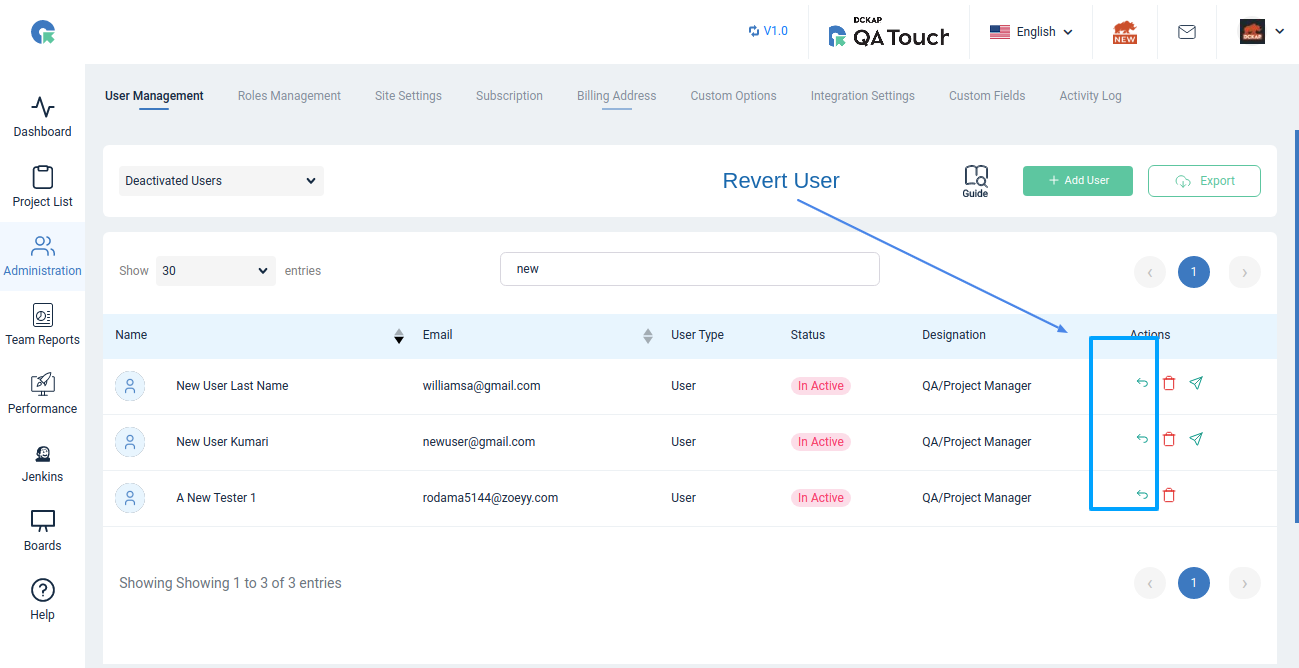Click avatar of A New Tester 1
This screenshot has height=668, width=1299.
tap(130, 498)
